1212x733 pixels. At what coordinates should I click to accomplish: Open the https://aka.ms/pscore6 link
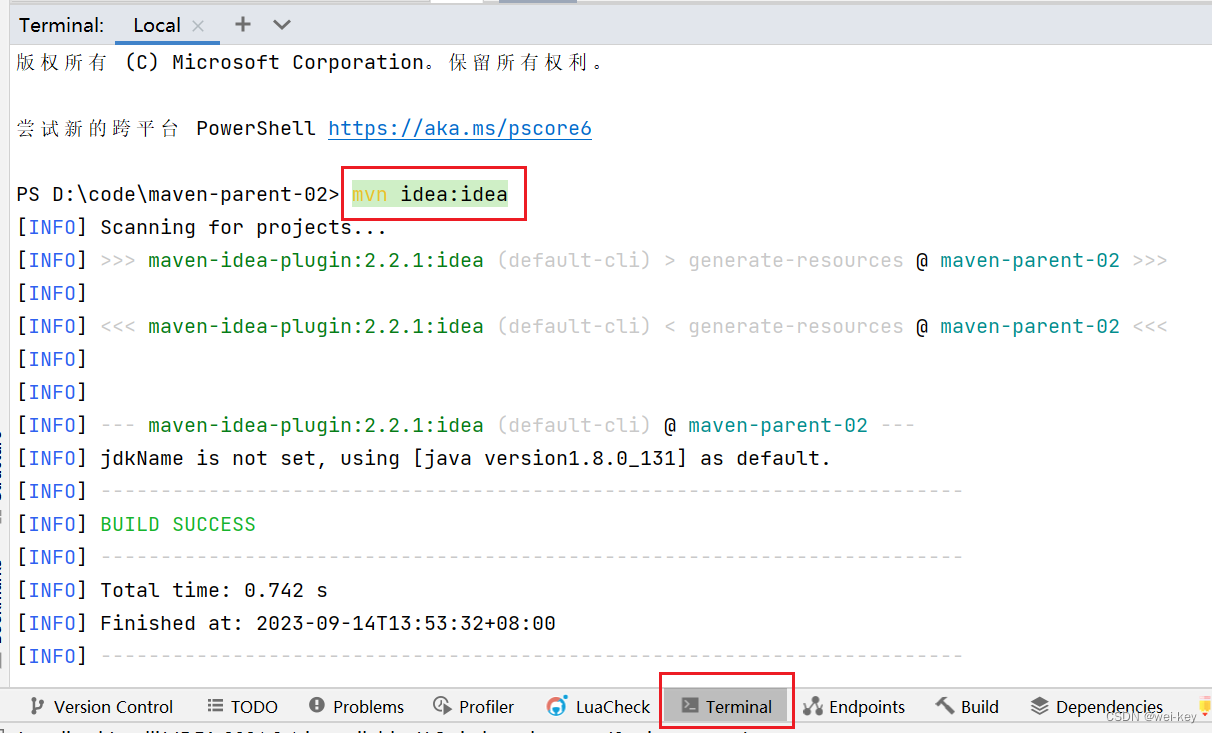[x=460, y=128]
